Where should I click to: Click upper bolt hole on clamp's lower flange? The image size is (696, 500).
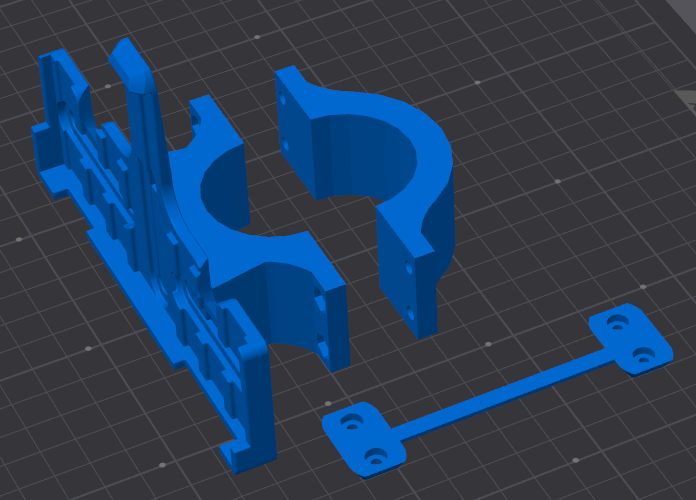pos(409,268)
